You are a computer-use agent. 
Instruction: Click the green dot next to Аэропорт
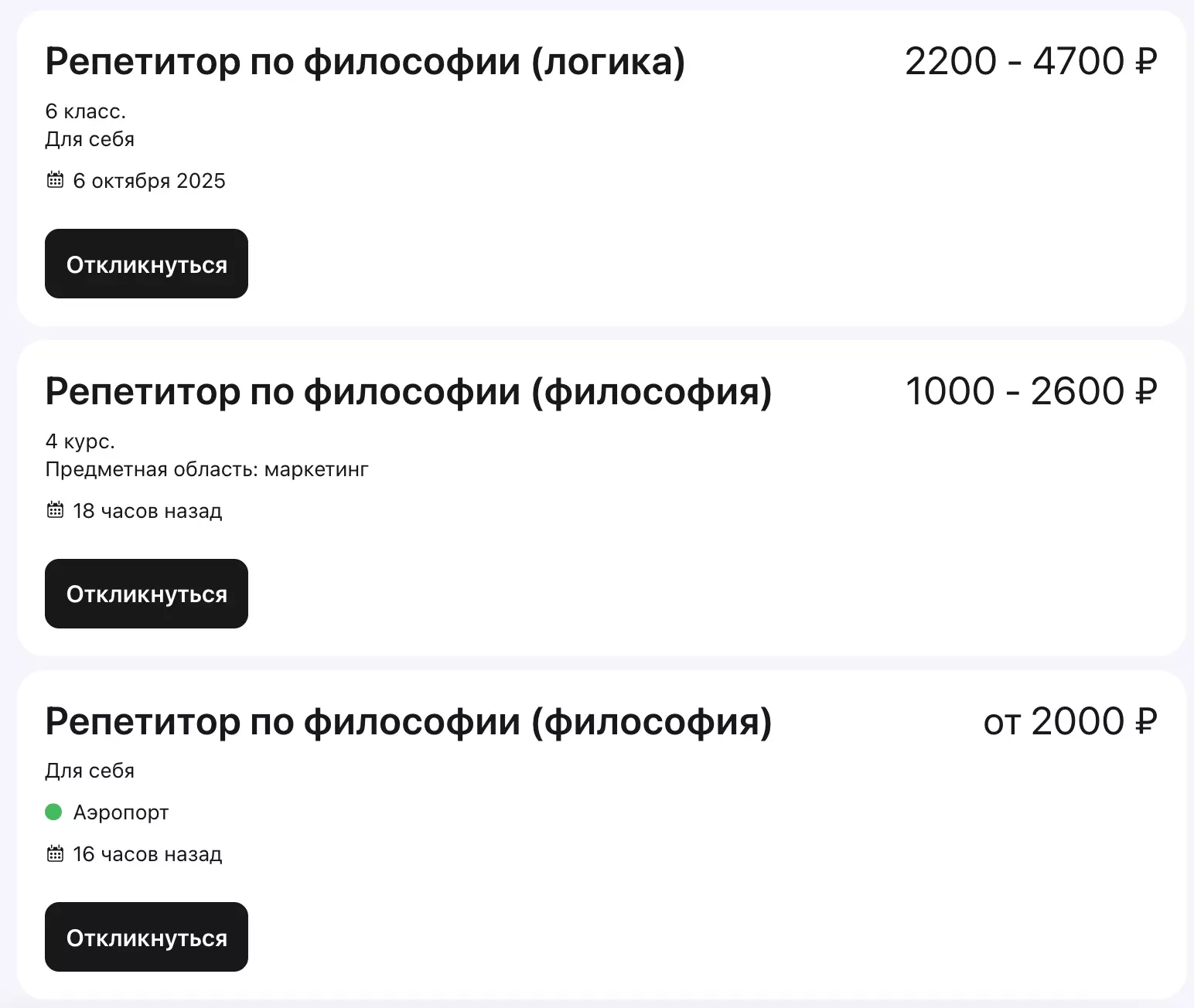click(x=53, y=812)
